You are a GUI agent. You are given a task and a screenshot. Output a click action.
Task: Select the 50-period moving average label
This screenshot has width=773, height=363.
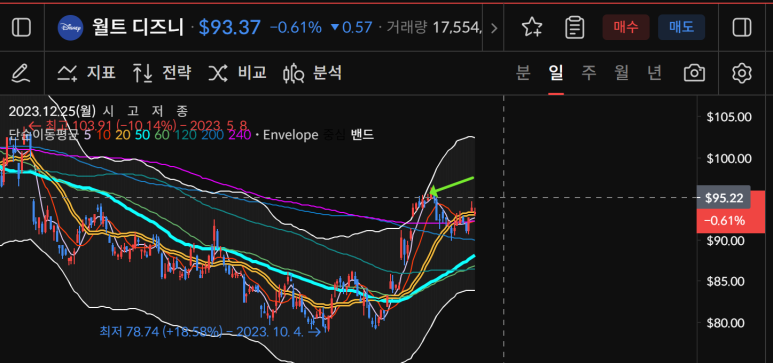[141, 135]
